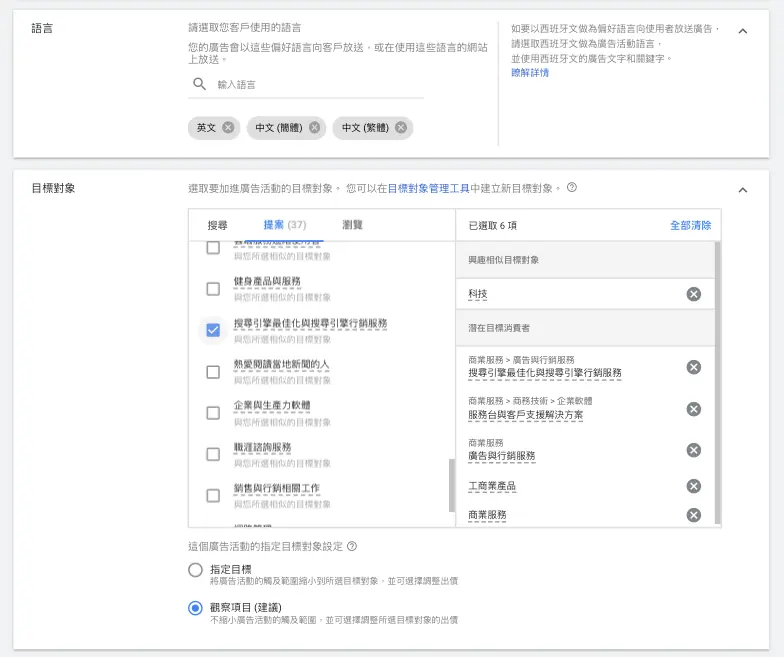This screenshot has height=657, width=784.
Task: Click the 銷售與行銷相關工作 label
Action: click(x=276, y=488)
